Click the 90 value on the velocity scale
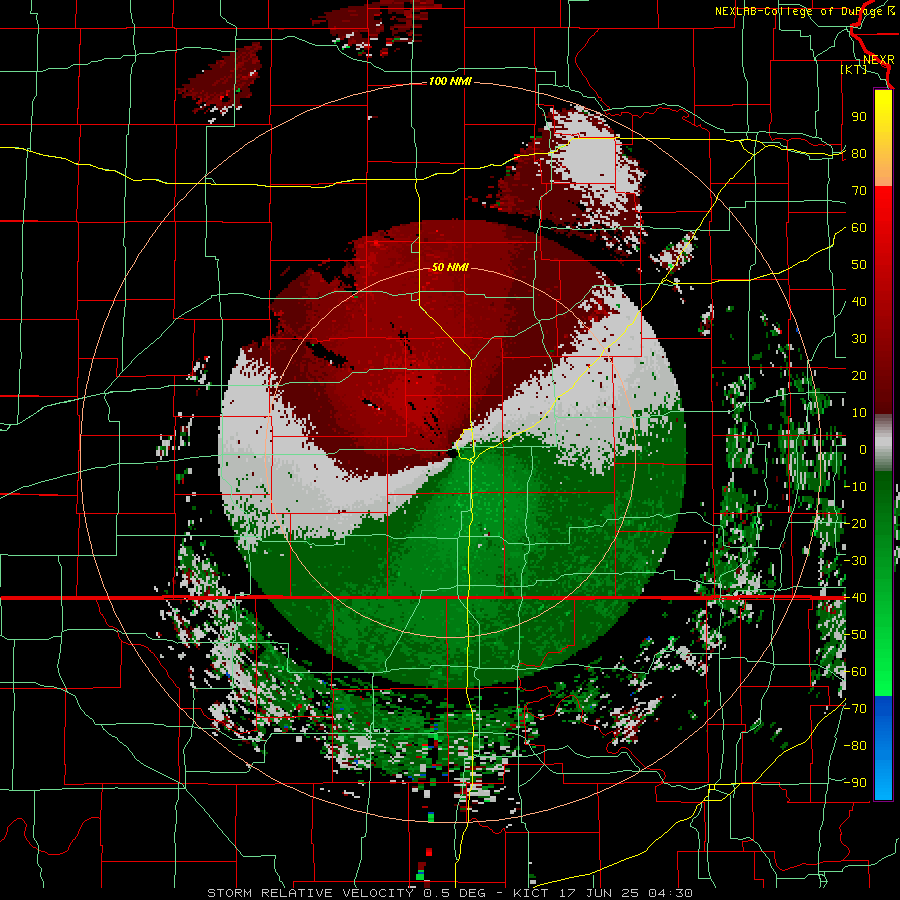Image resolution: width=900 pixels, height=900 pixels. pyautogui.click(x=859, y=117)
